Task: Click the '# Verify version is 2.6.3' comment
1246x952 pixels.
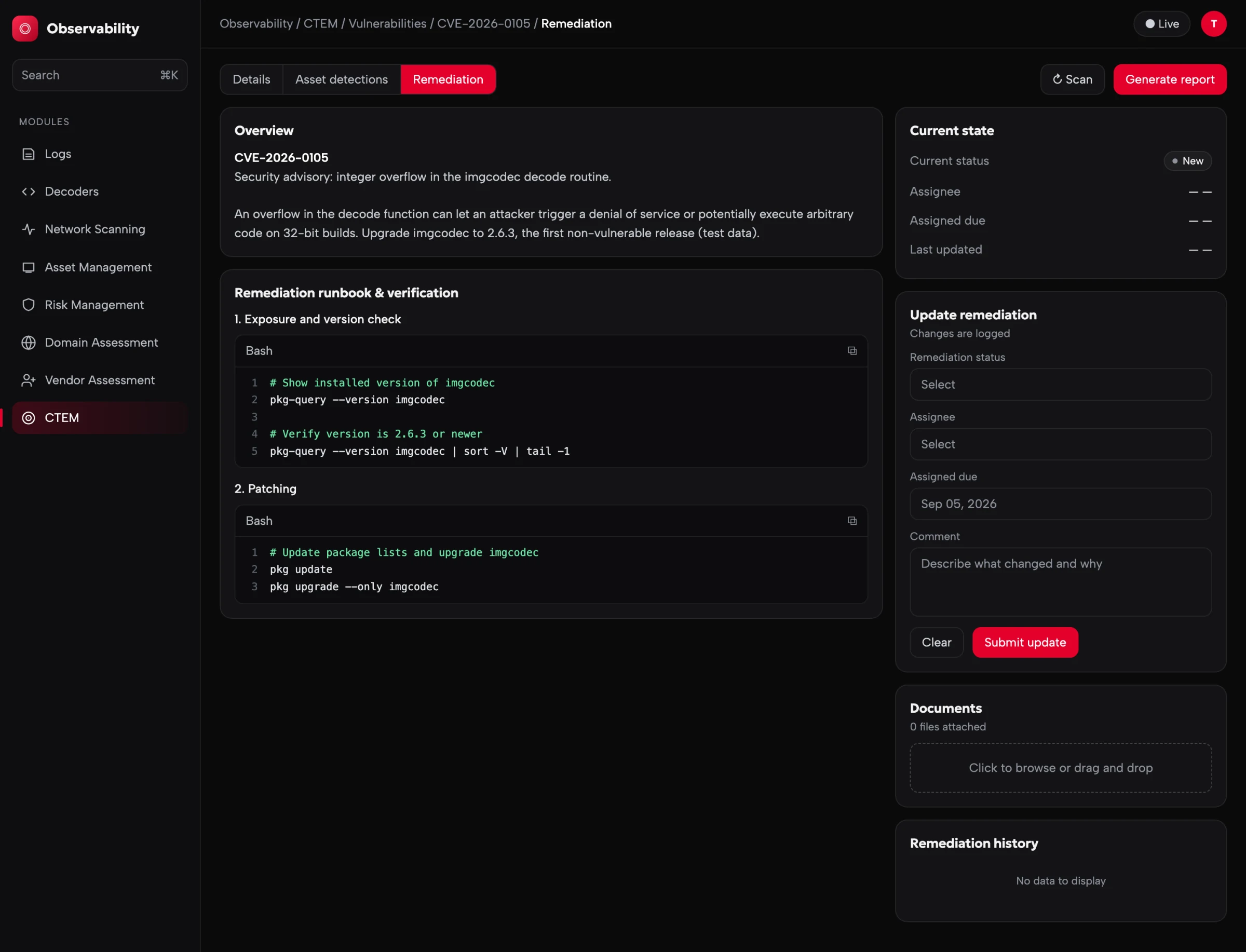Action: (376, 434)
